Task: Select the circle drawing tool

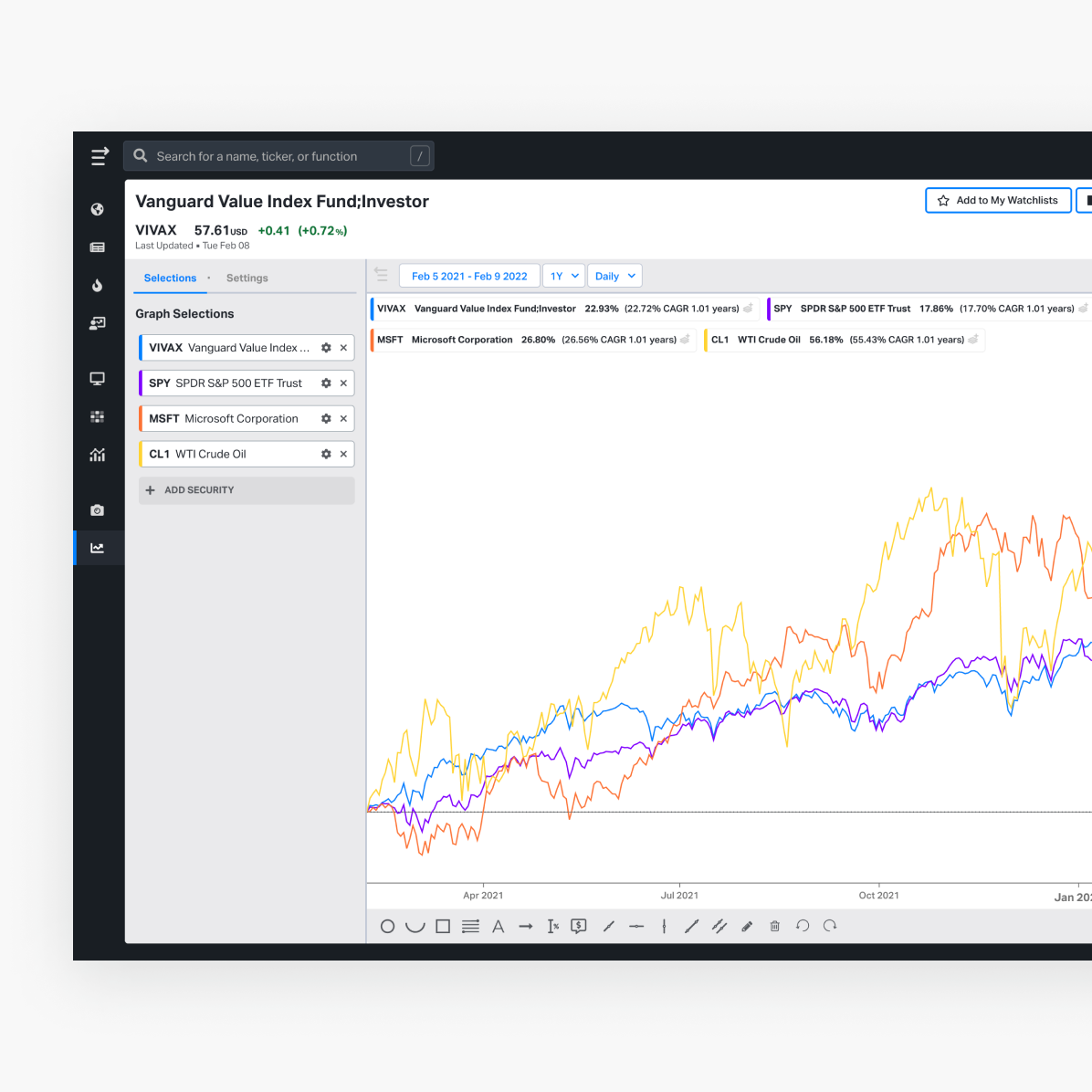Action: pyautogui.click(x=387, y=926)
